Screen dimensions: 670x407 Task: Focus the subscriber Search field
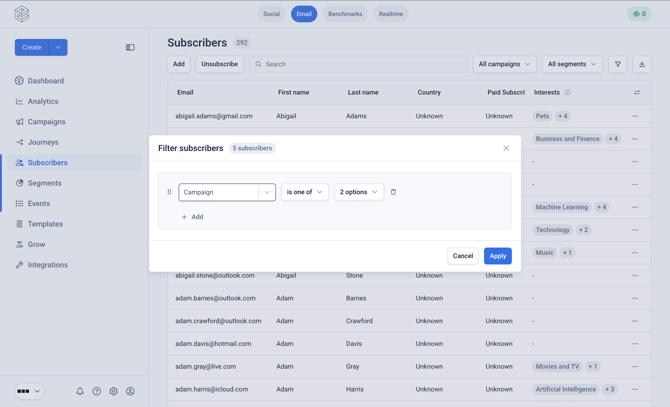point(359,64)
